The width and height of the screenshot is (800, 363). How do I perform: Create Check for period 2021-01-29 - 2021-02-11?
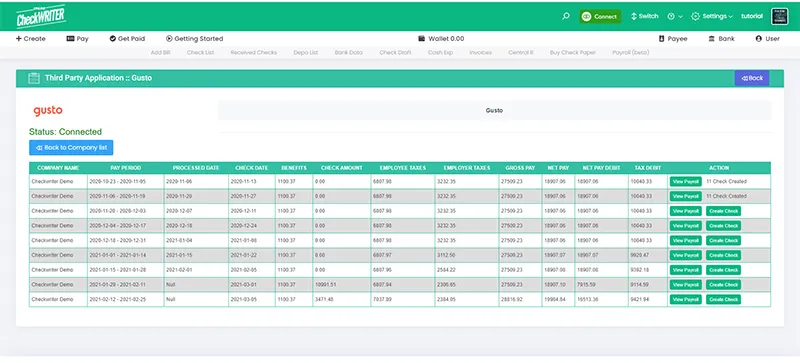coord(723,285)
